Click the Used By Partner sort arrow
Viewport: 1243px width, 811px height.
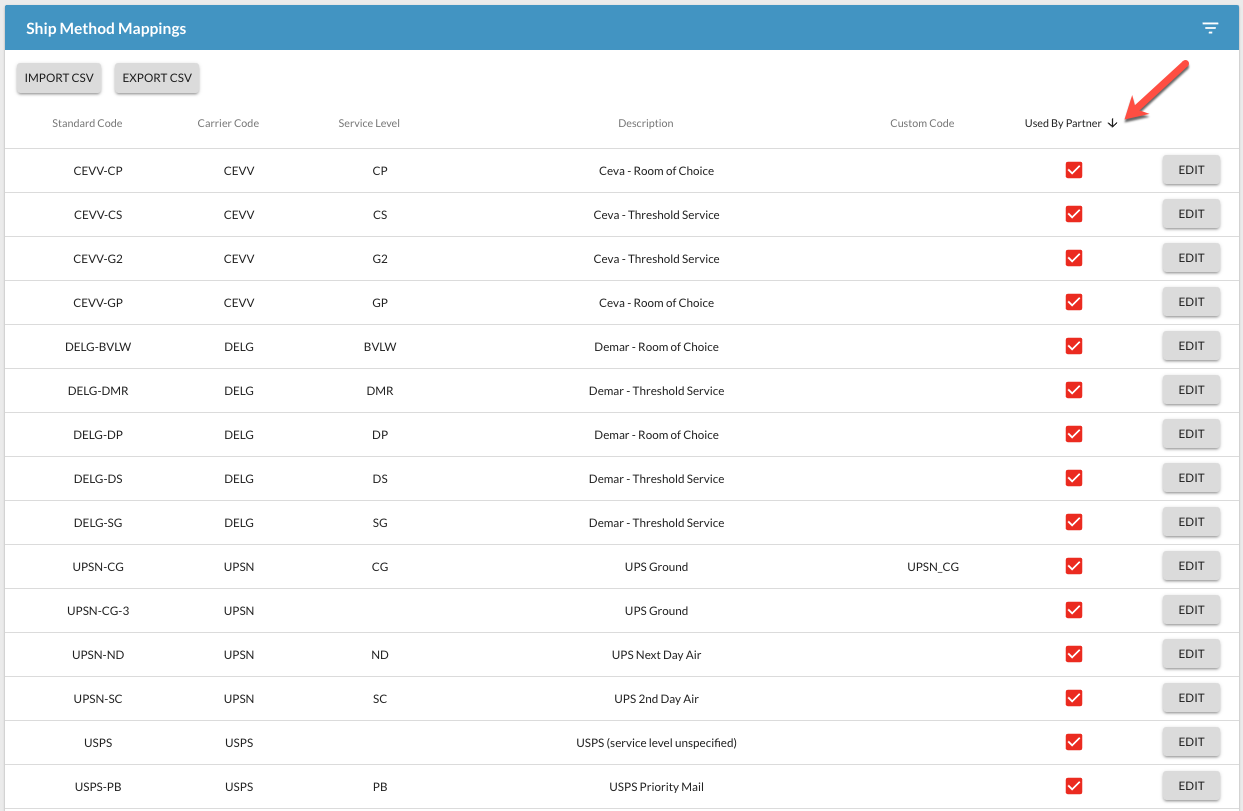(x=1112, y=124)
